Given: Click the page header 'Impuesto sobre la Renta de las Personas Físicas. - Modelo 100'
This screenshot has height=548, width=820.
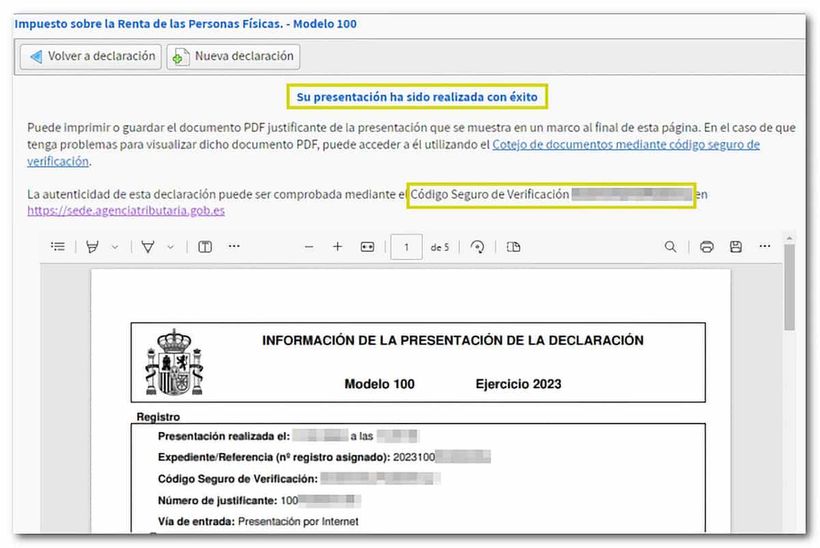Looking at the screenshot, I should (186, 24).
